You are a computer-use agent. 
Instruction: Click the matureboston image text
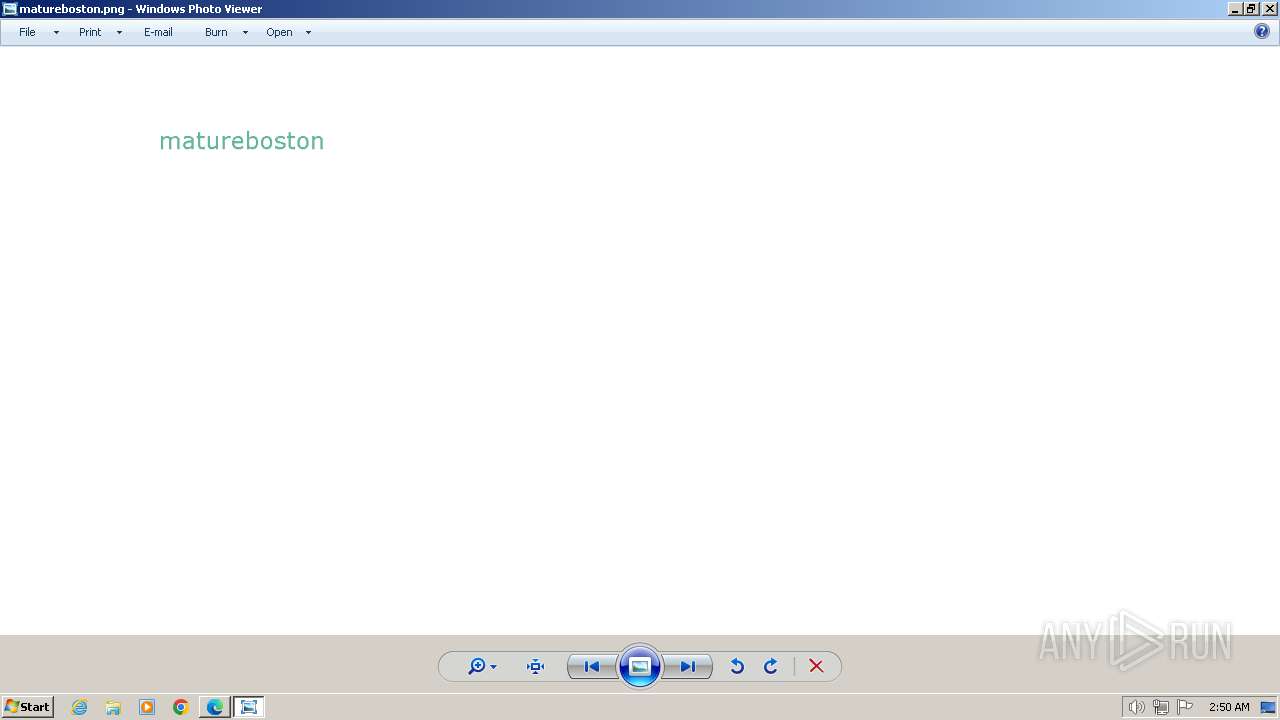241,141
